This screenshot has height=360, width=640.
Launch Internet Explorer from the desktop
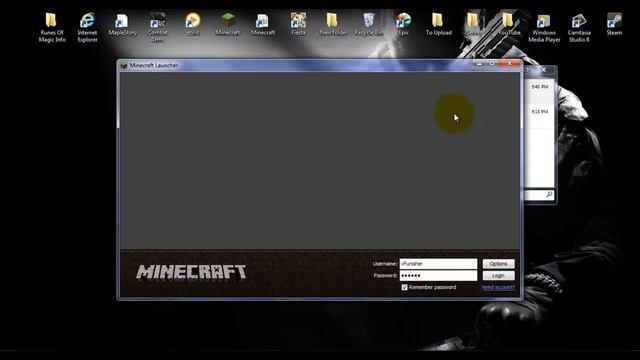click(x=87, y=27)
